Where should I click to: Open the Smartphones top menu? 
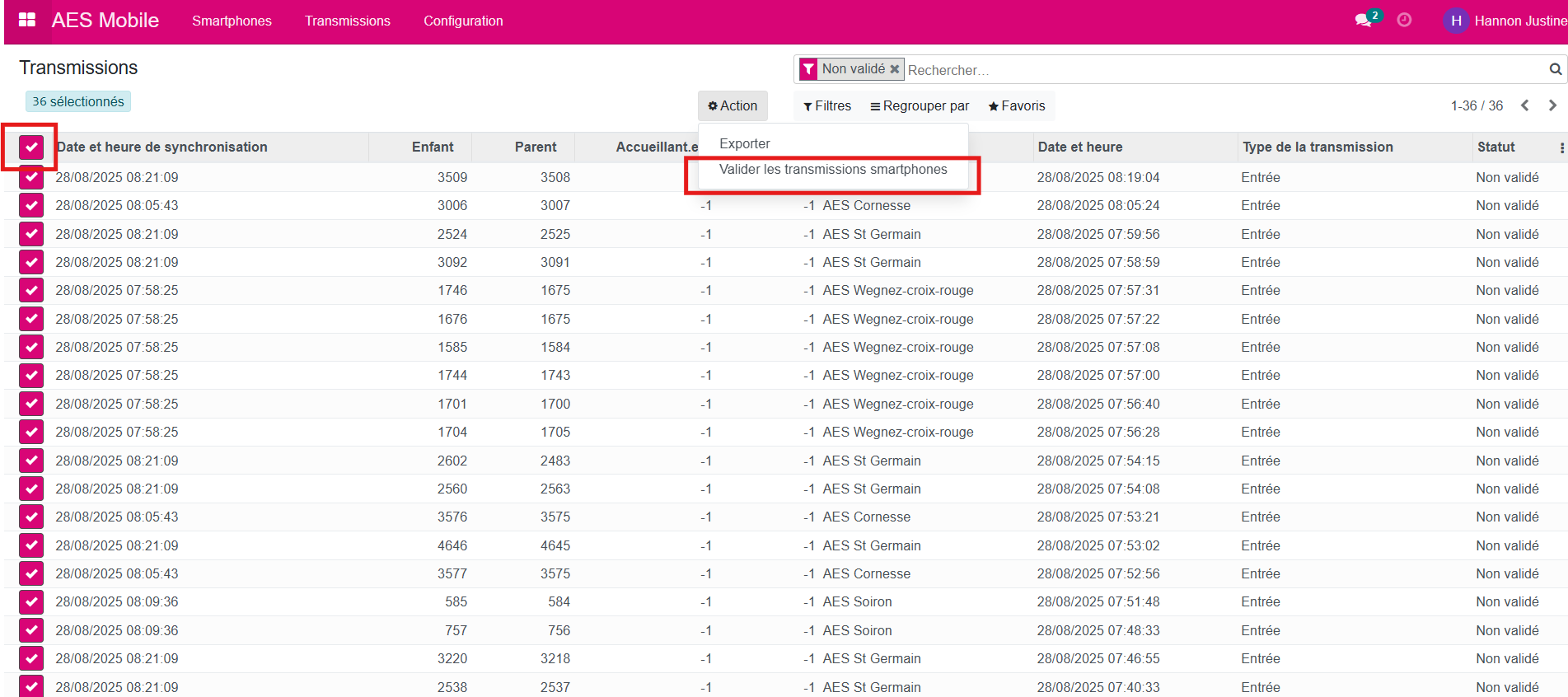click(232, 21)
